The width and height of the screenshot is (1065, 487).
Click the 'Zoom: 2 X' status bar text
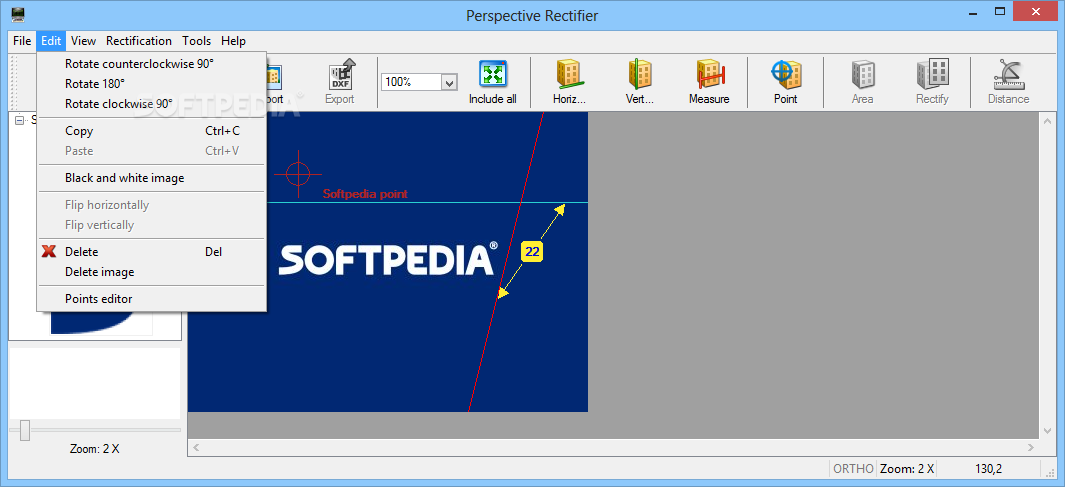tap(907, 469)
